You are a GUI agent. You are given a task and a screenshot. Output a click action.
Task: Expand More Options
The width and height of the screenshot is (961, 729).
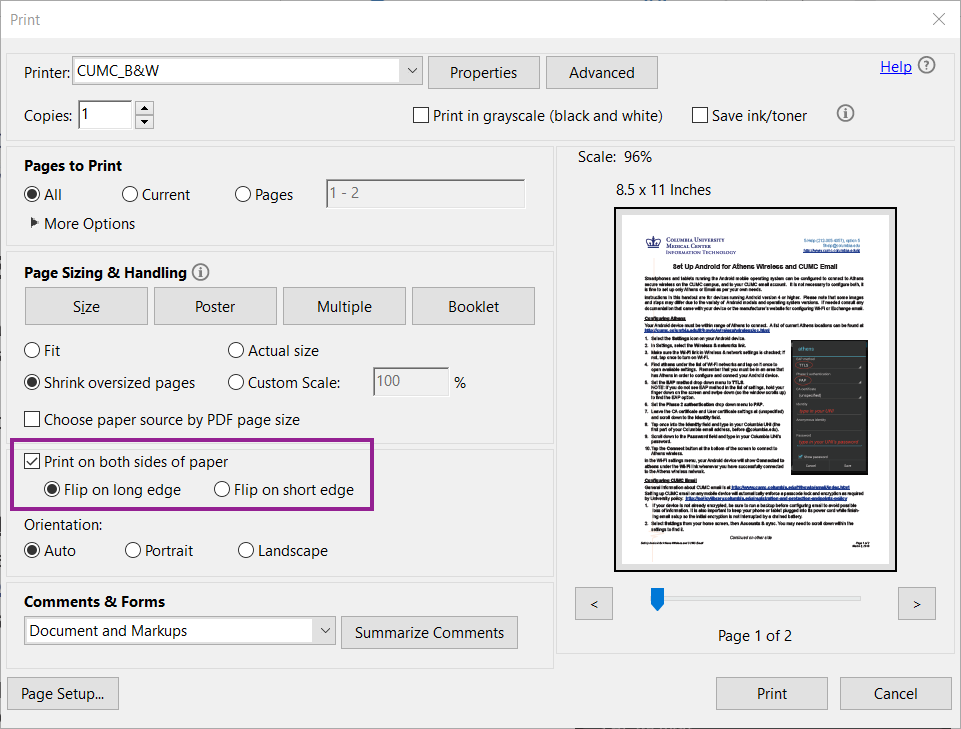(x=80, y=223)
